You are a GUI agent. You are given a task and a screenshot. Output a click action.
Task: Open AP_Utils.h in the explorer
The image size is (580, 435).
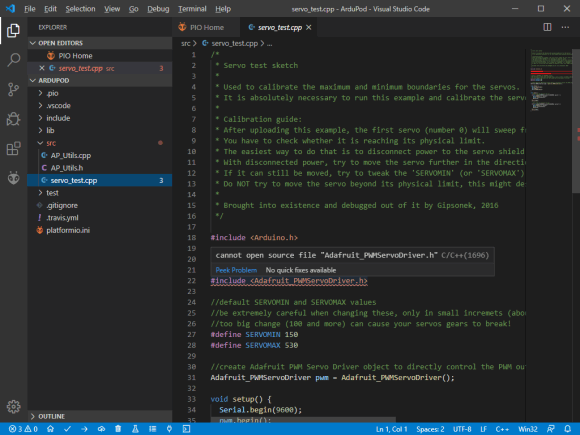tap(100, 168)
